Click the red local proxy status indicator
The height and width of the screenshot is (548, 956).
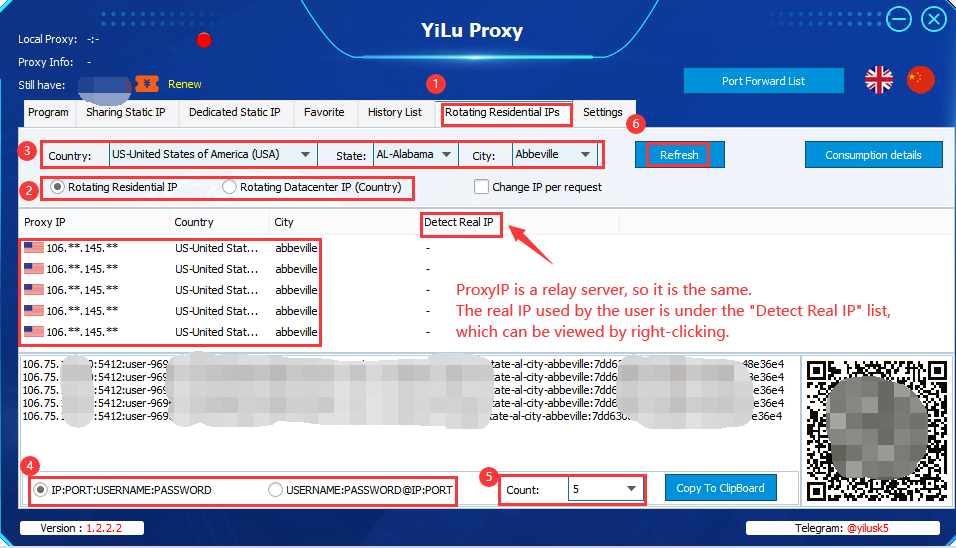pos(204,40)
